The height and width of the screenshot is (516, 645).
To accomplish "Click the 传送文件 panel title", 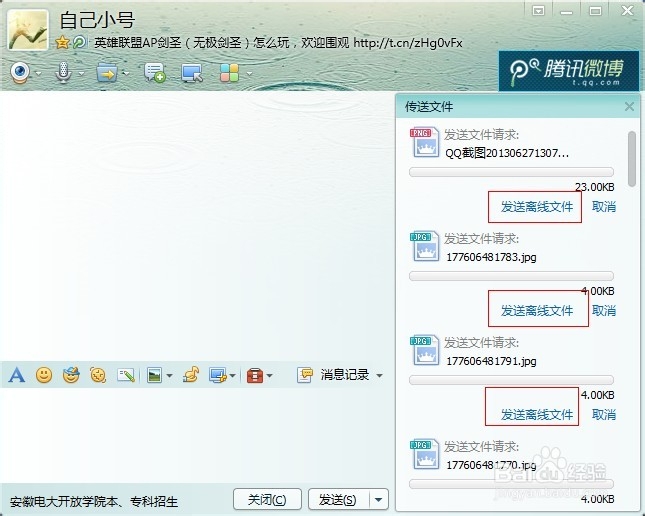I will (429, 107).
